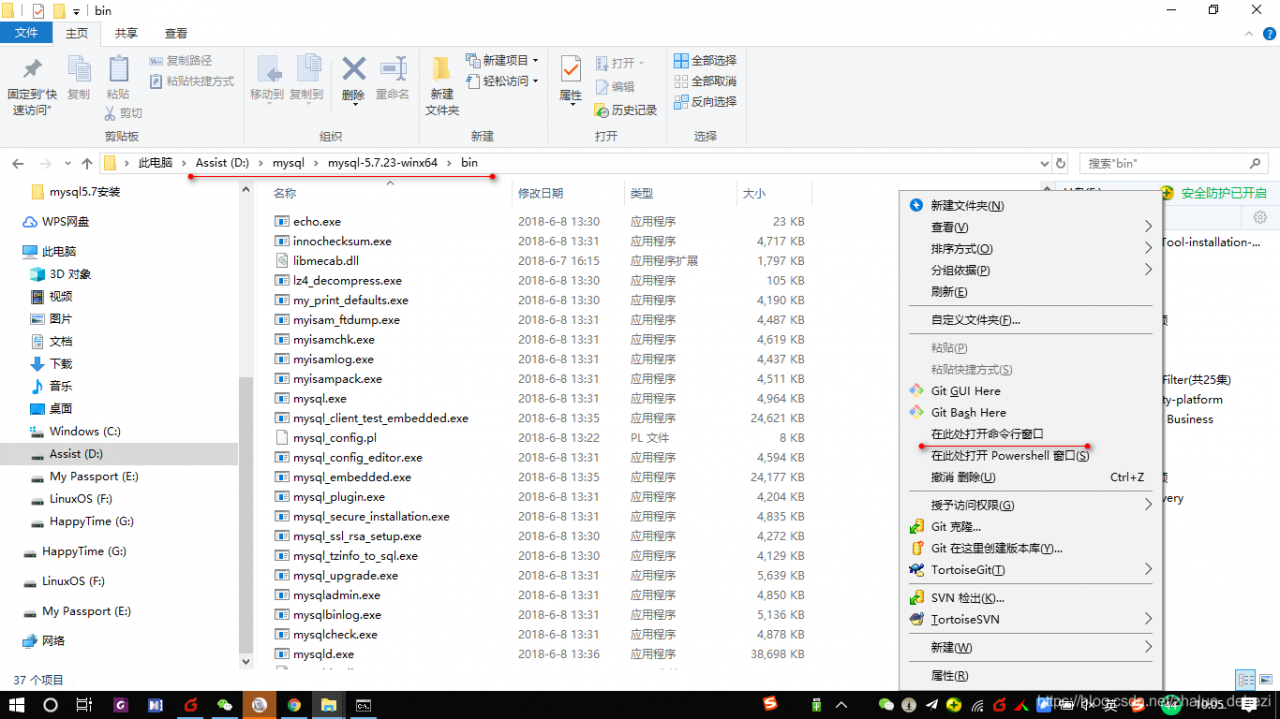
Task: Expand the recent locations dropdown arrow
Action: (x=70, y=163)
